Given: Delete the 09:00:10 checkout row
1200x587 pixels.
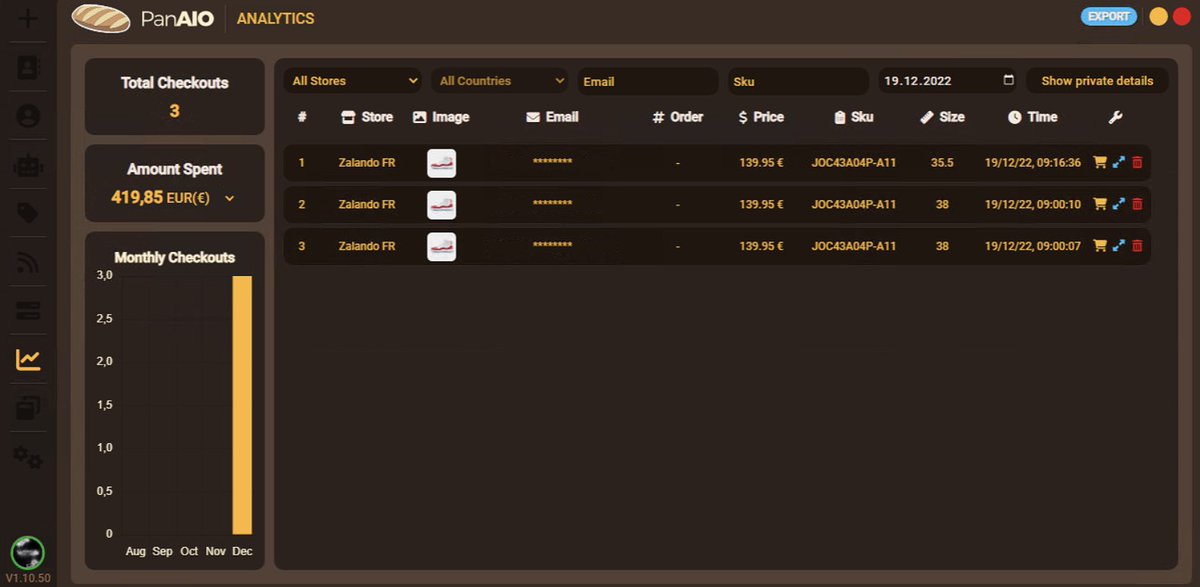Looking at the screenshot, I should (1137, 204).
